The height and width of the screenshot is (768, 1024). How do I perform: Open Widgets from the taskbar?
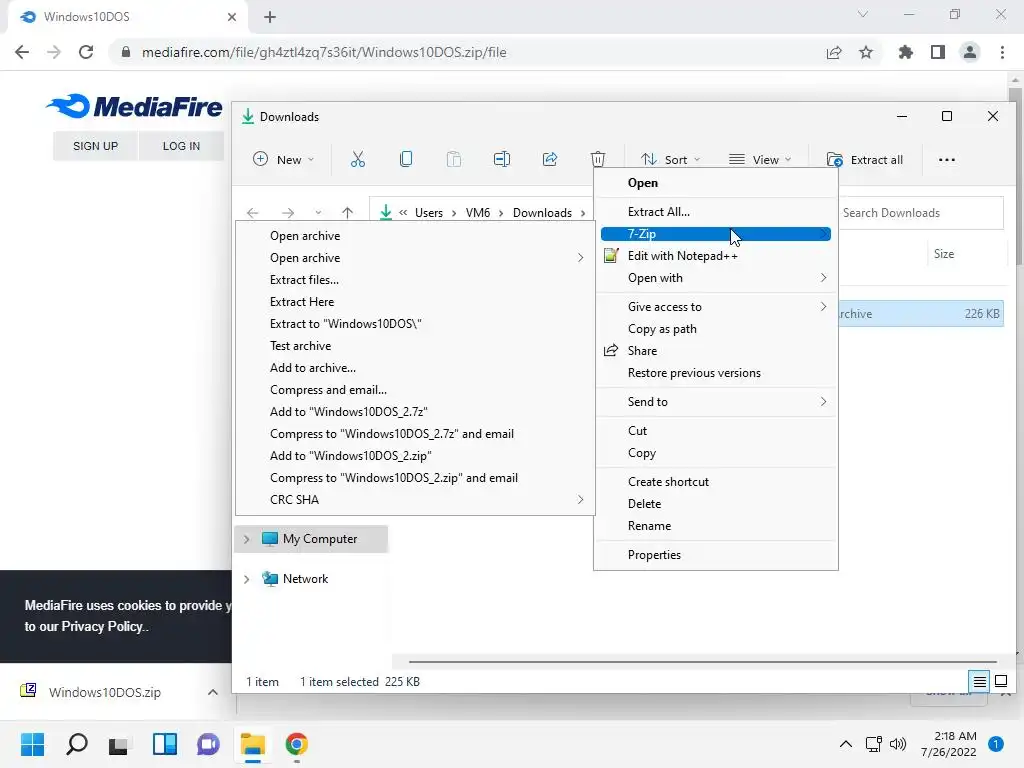pyautogui.click(x=165, y=744)
